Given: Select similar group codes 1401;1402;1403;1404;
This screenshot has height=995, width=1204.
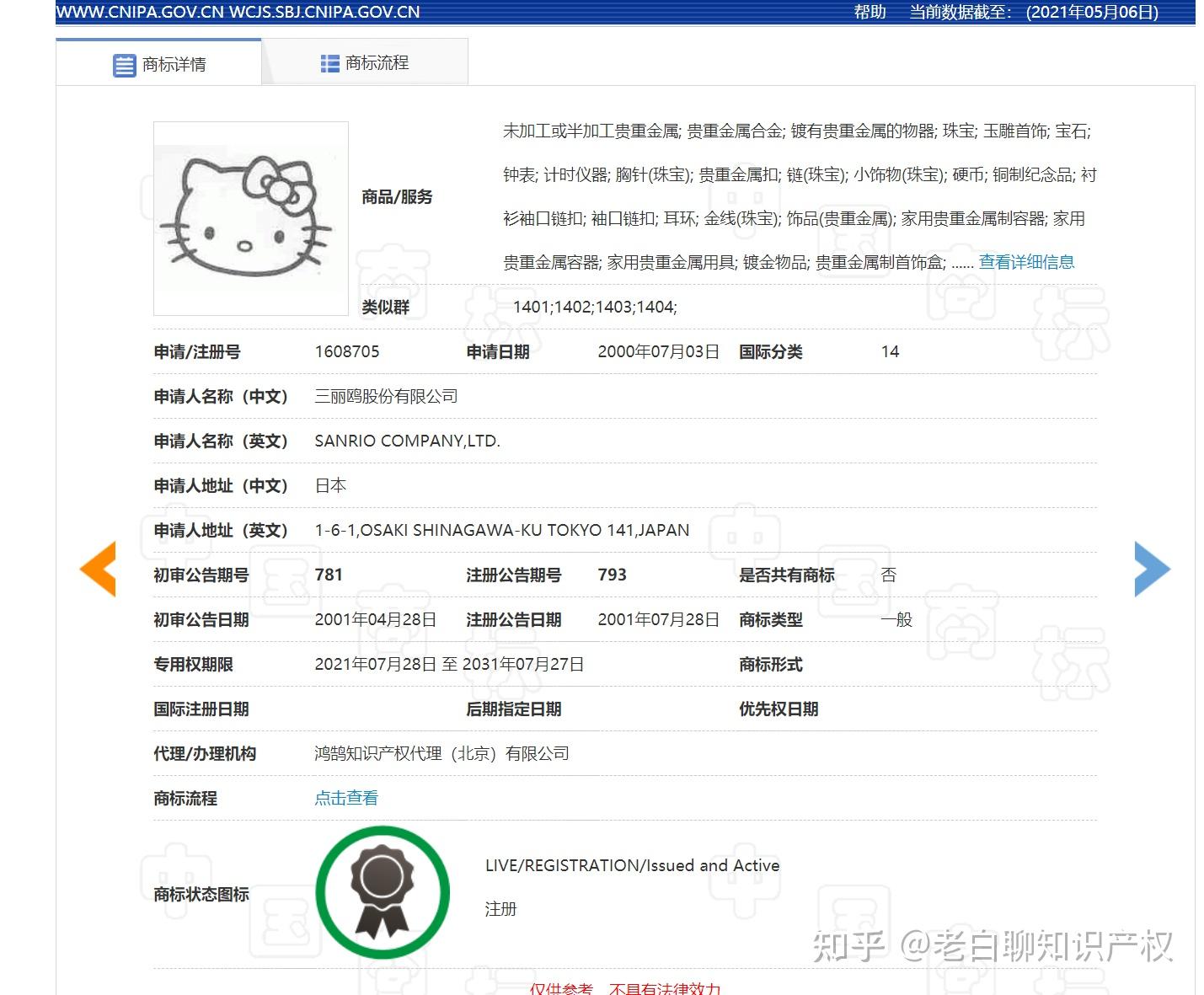Looking at the screenshot, I should (595, 307).
